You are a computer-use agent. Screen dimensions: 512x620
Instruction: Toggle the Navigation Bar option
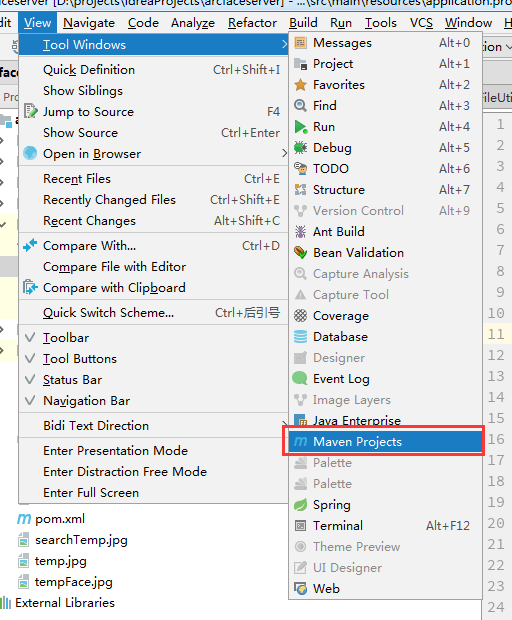click(x=153, y=401)
